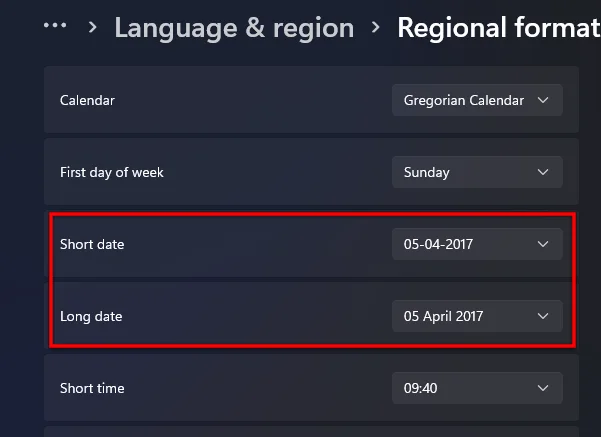The image size is (601, 437).
Task: Click the Regional format page title
Action: tap(498, 27)
